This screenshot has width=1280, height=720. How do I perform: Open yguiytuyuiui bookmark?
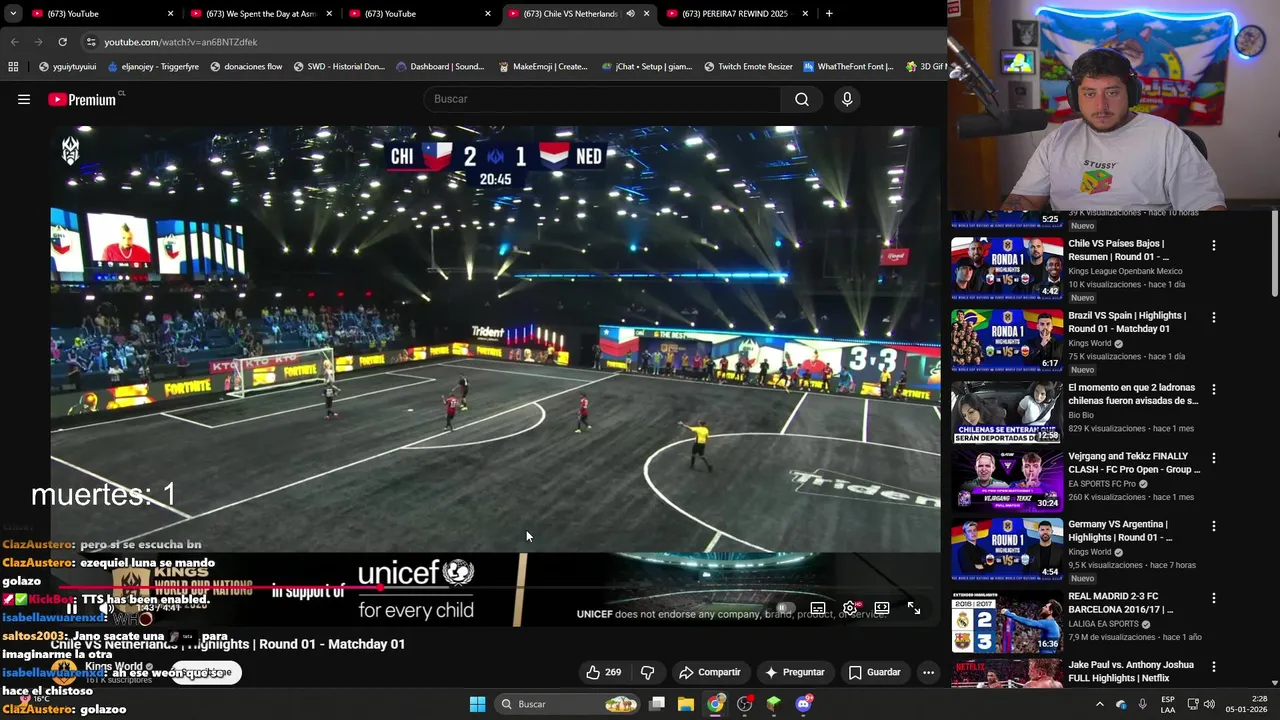tap(67, 67)
